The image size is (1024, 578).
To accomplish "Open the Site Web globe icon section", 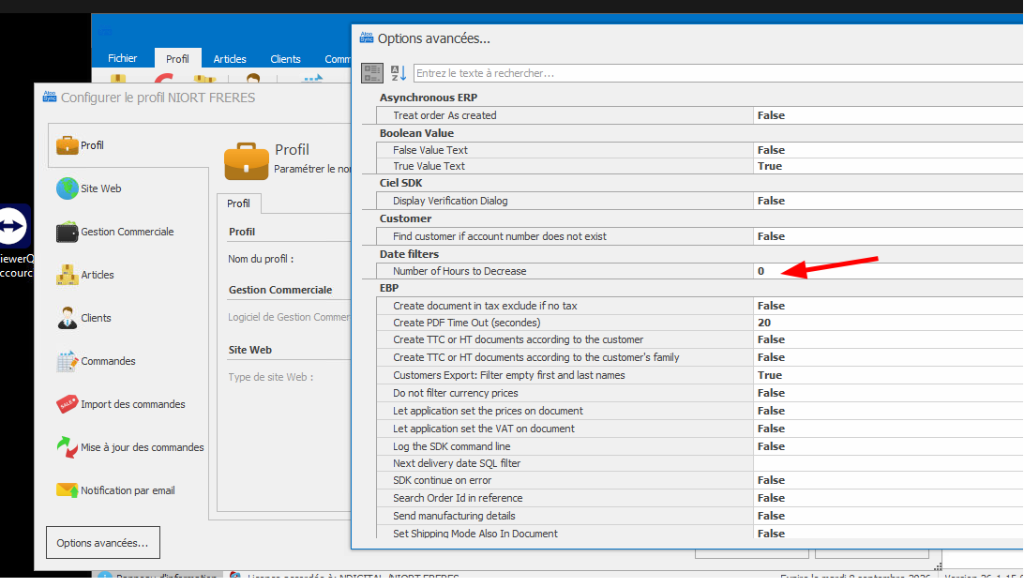I will (67, 188).
